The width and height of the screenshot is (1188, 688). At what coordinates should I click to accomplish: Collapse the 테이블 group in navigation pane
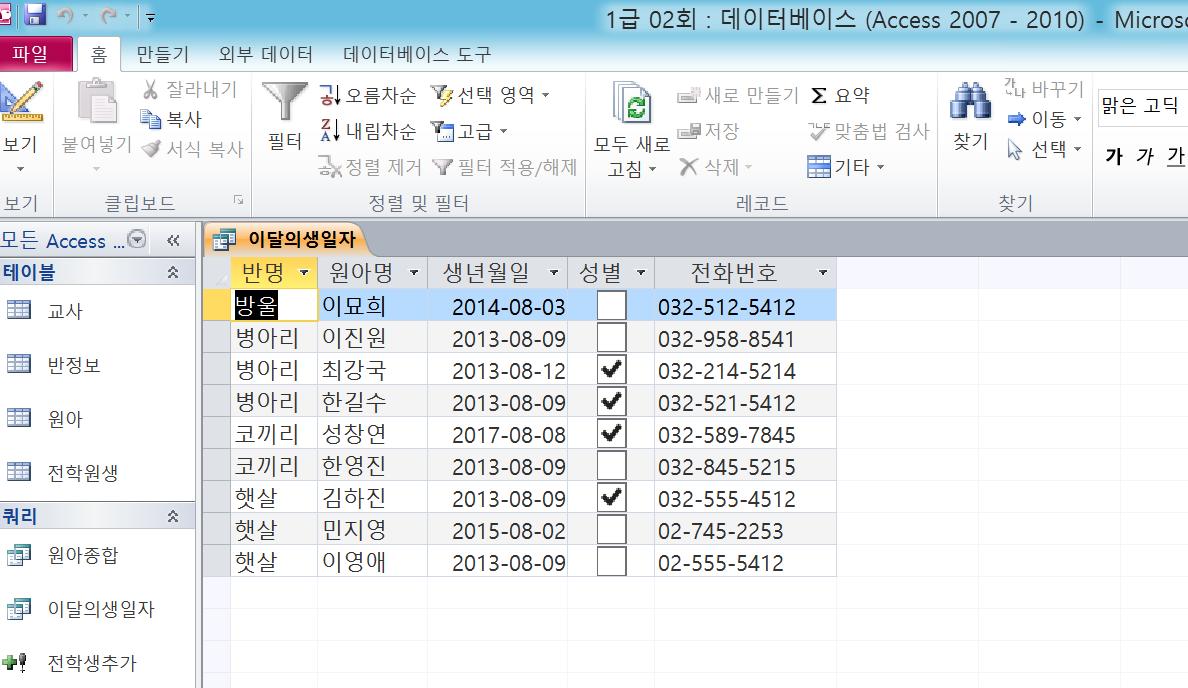173,272
